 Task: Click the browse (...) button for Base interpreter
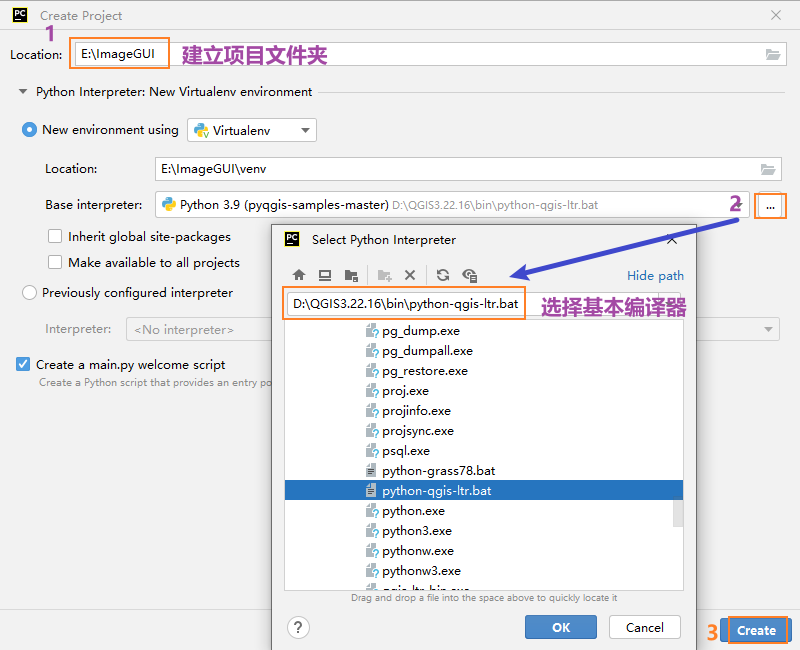tap(770, 206)
